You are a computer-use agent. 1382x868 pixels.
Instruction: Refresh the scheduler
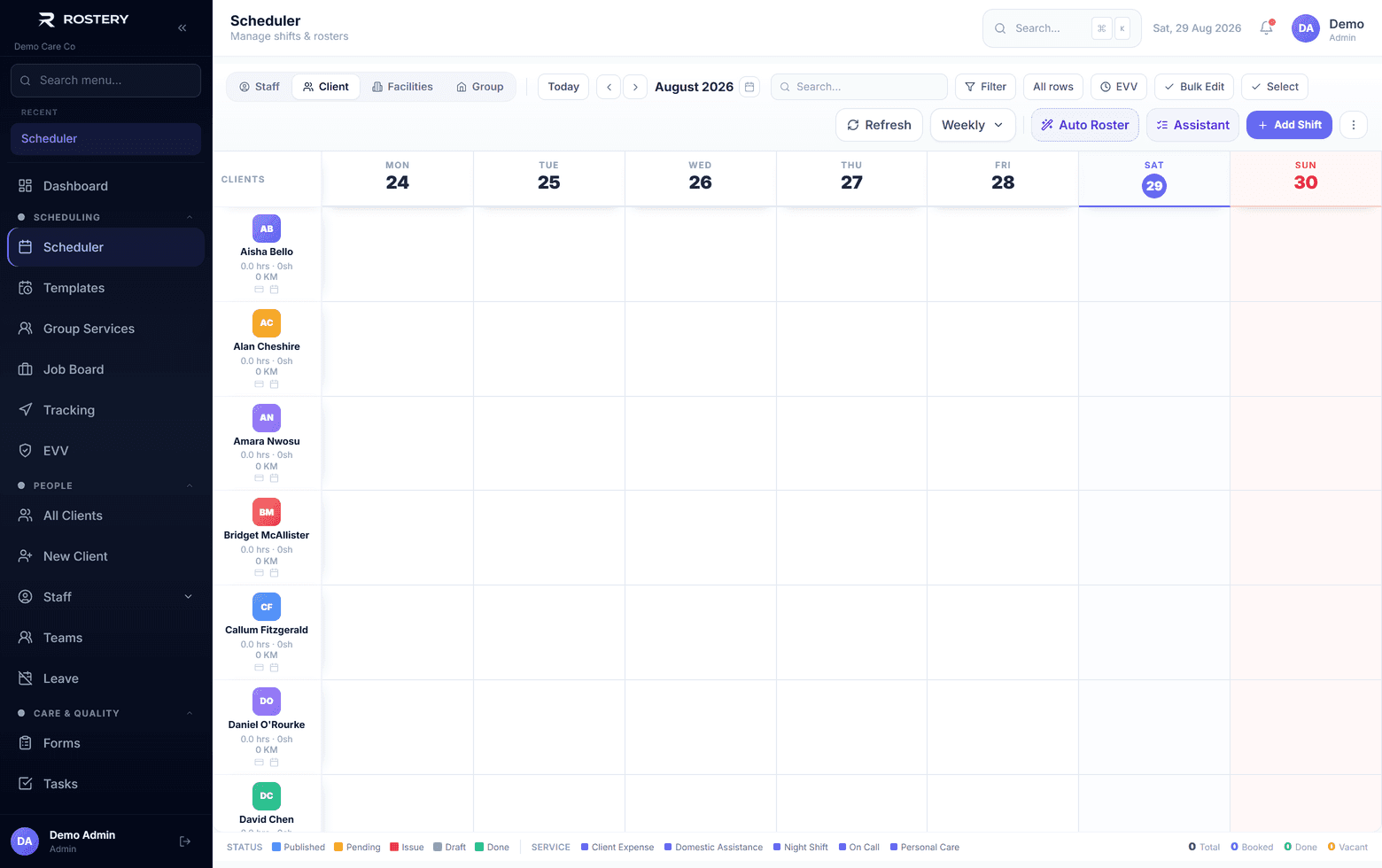tap(879, 125)
